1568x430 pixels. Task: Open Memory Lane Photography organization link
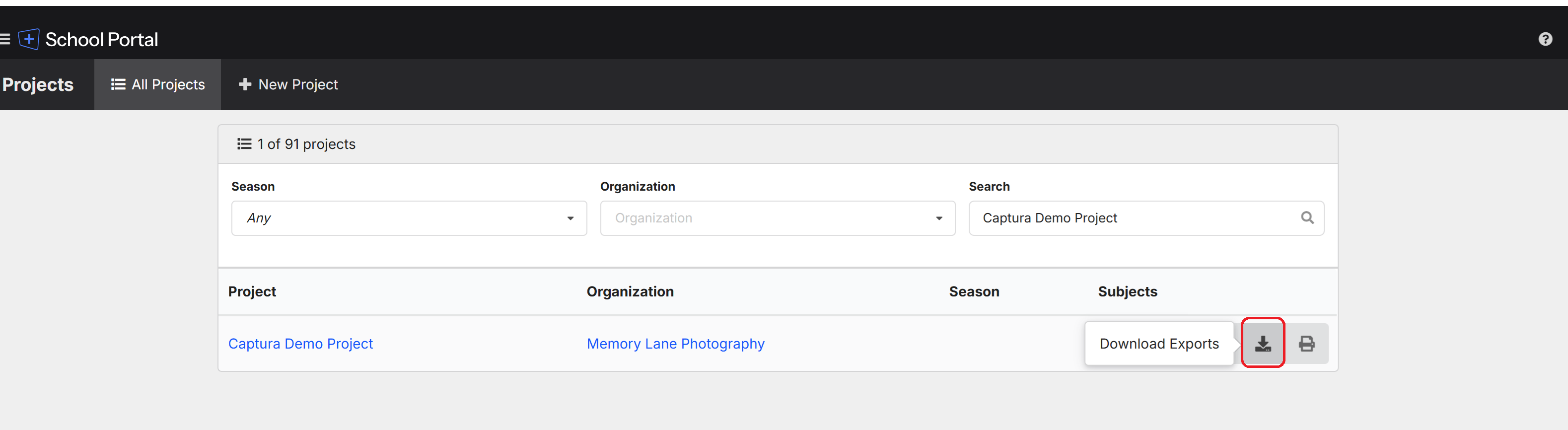pyautogui.click(x=675, y=344)
